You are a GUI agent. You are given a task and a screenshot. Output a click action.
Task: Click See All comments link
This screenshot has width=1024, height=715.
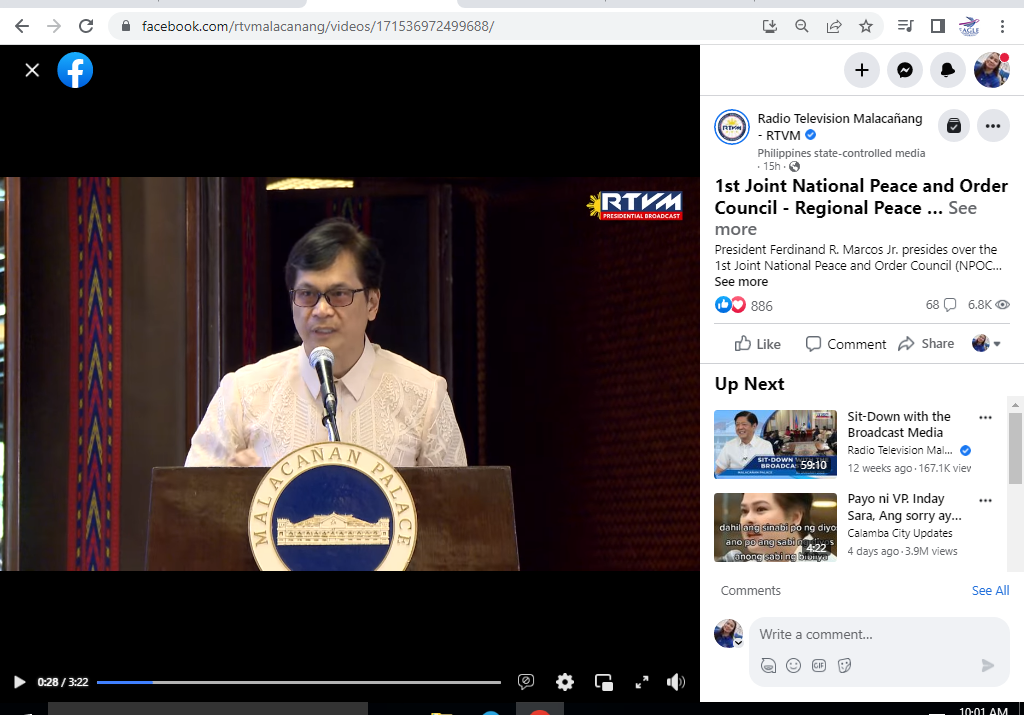[x=990, y=591]
